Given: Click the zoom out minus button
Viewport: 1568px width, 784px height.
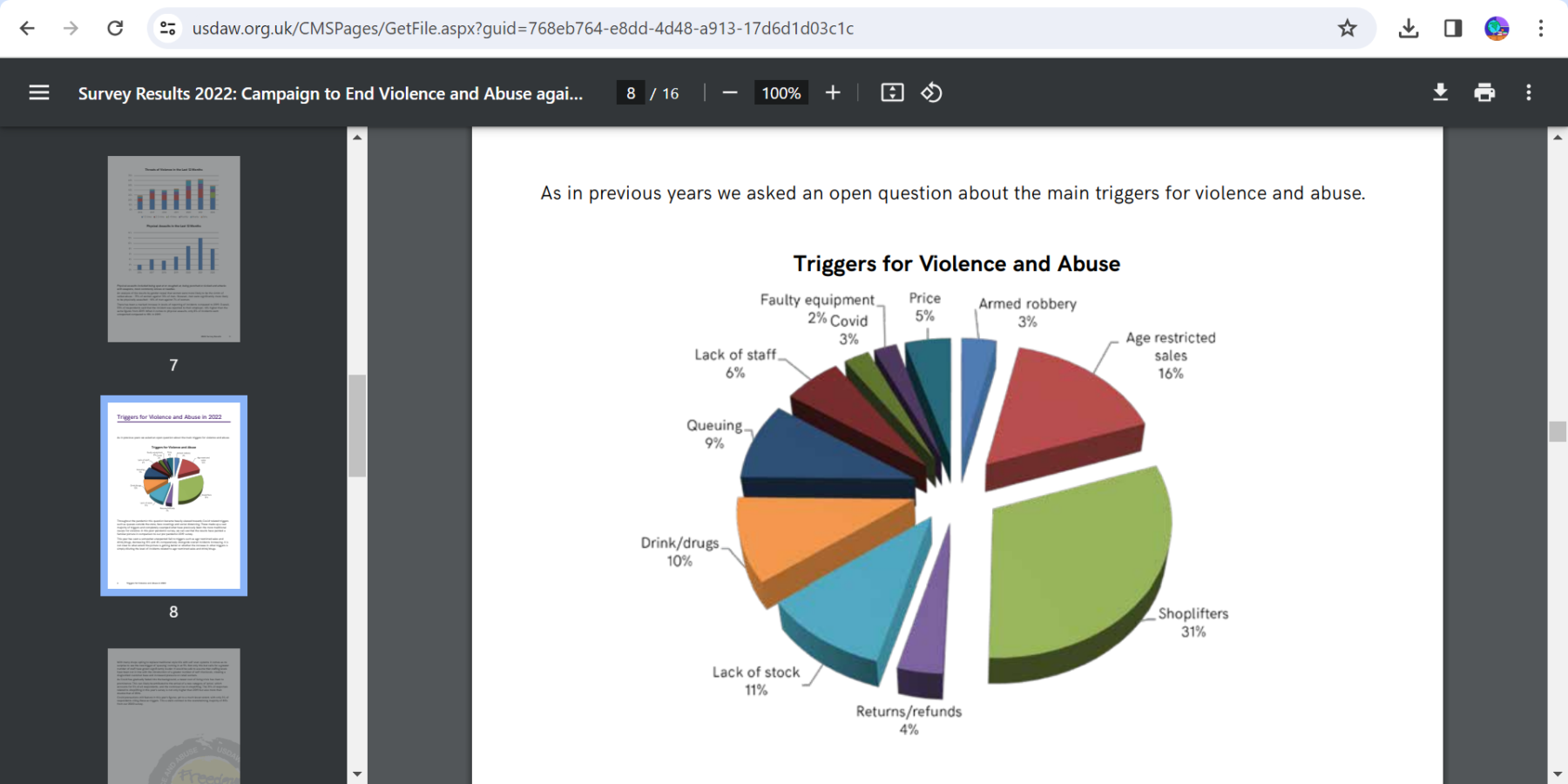Looking at the screenshot, I should (730, 92).
